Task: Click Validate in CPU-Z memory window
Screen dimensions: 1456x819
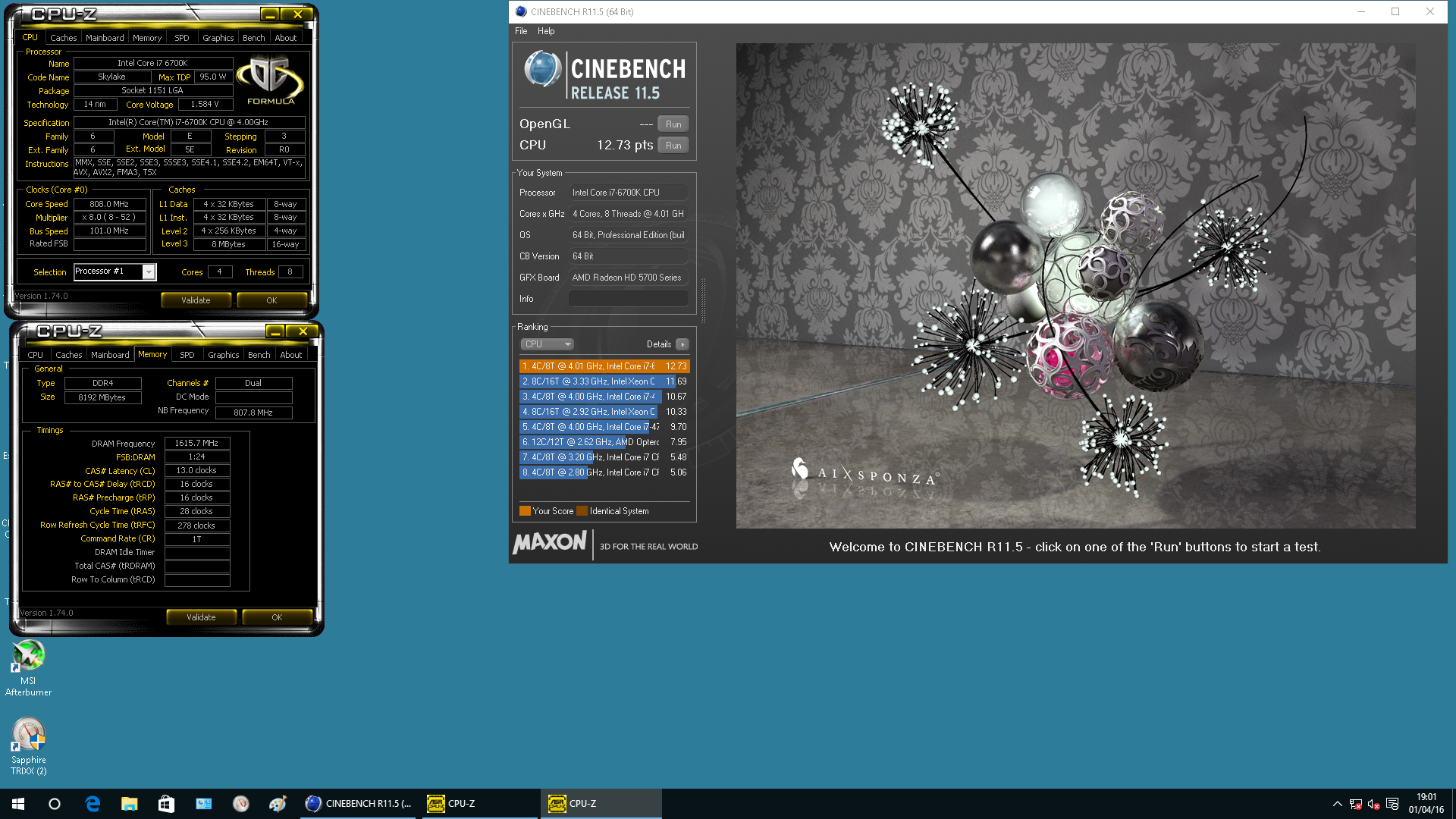Action: point(201,617)
